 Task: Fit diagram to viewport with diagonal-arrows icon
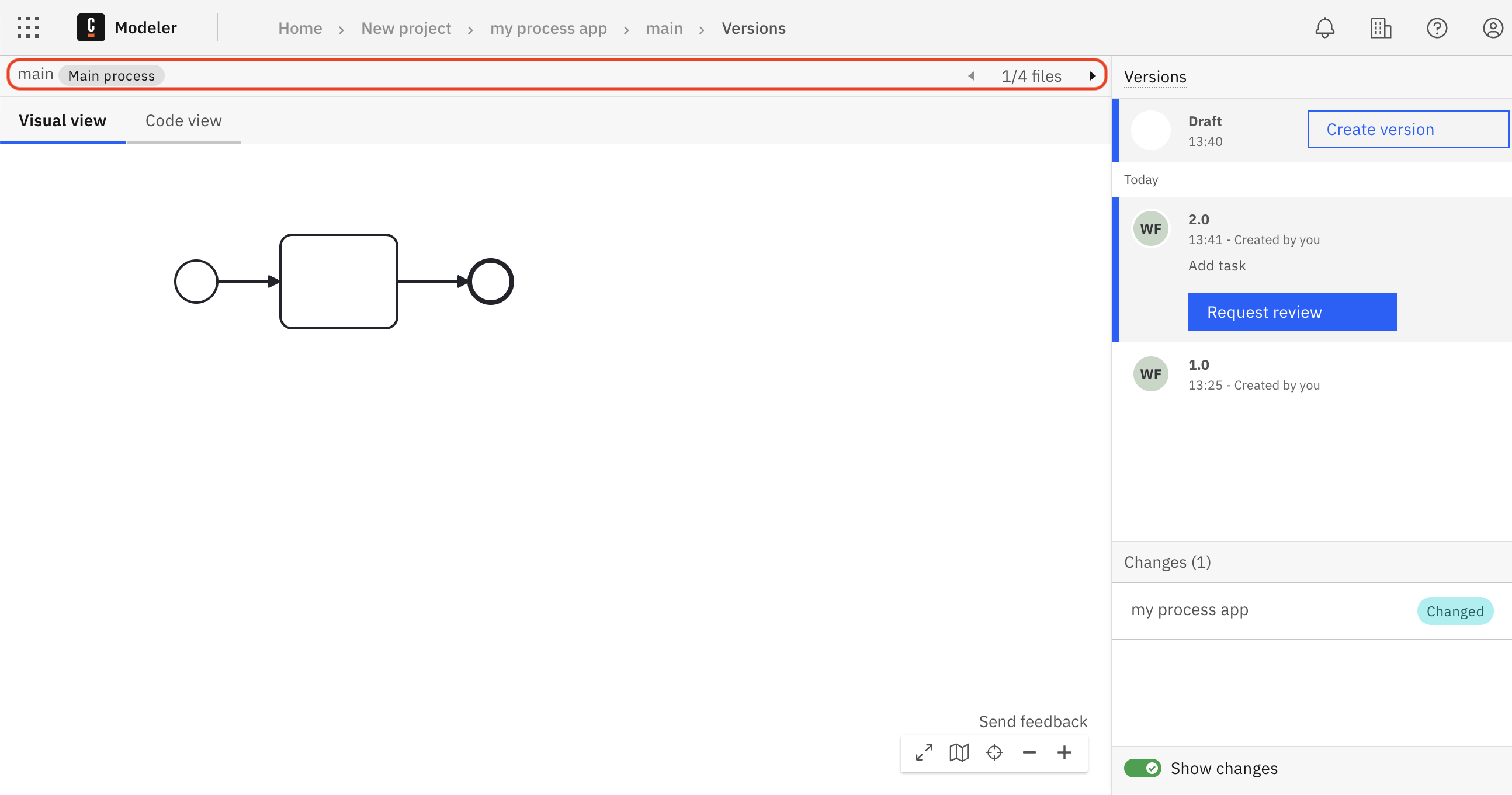[x=923, y=752]
